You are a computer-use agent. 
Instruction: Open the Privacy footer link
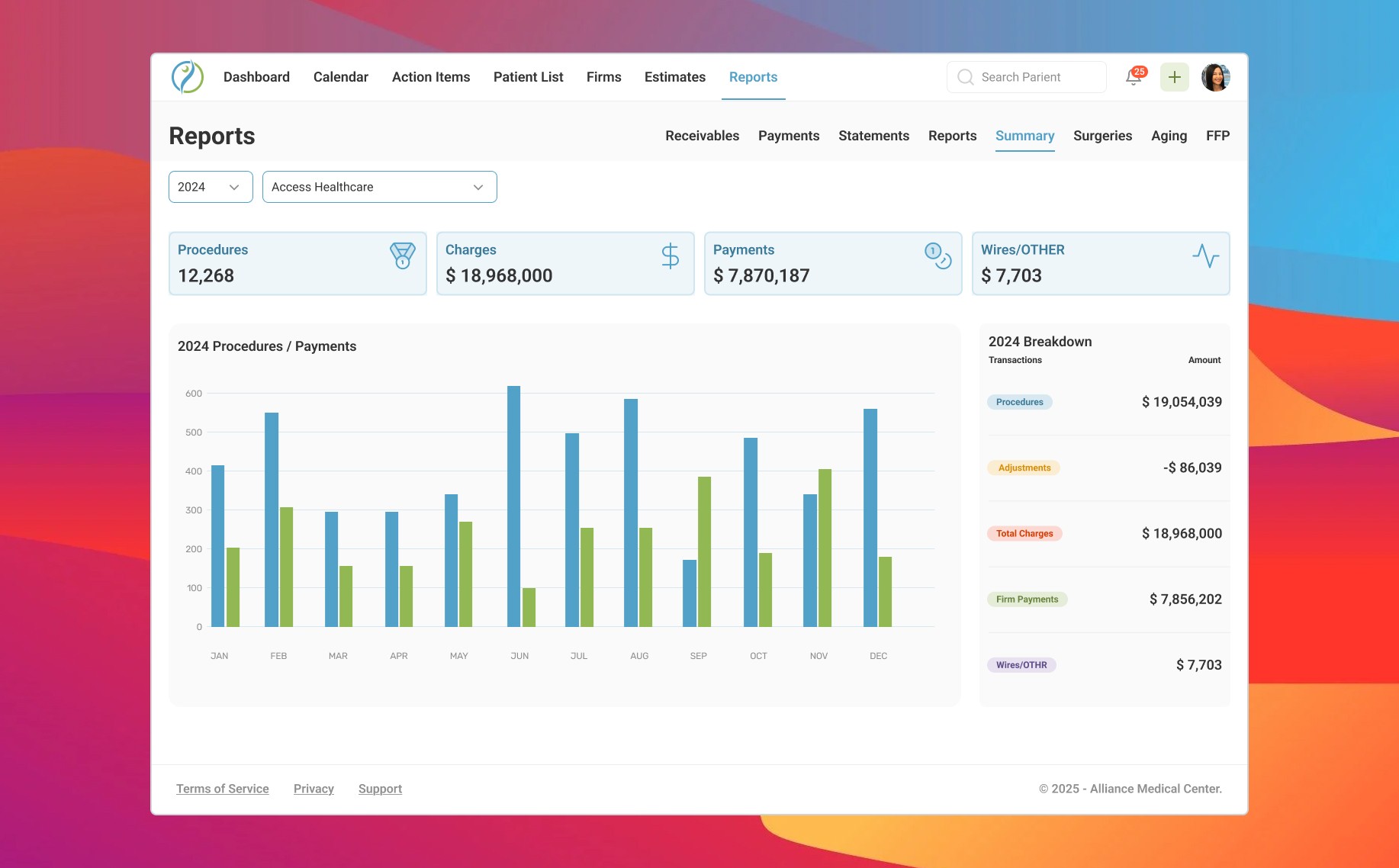tap(314, 789)
